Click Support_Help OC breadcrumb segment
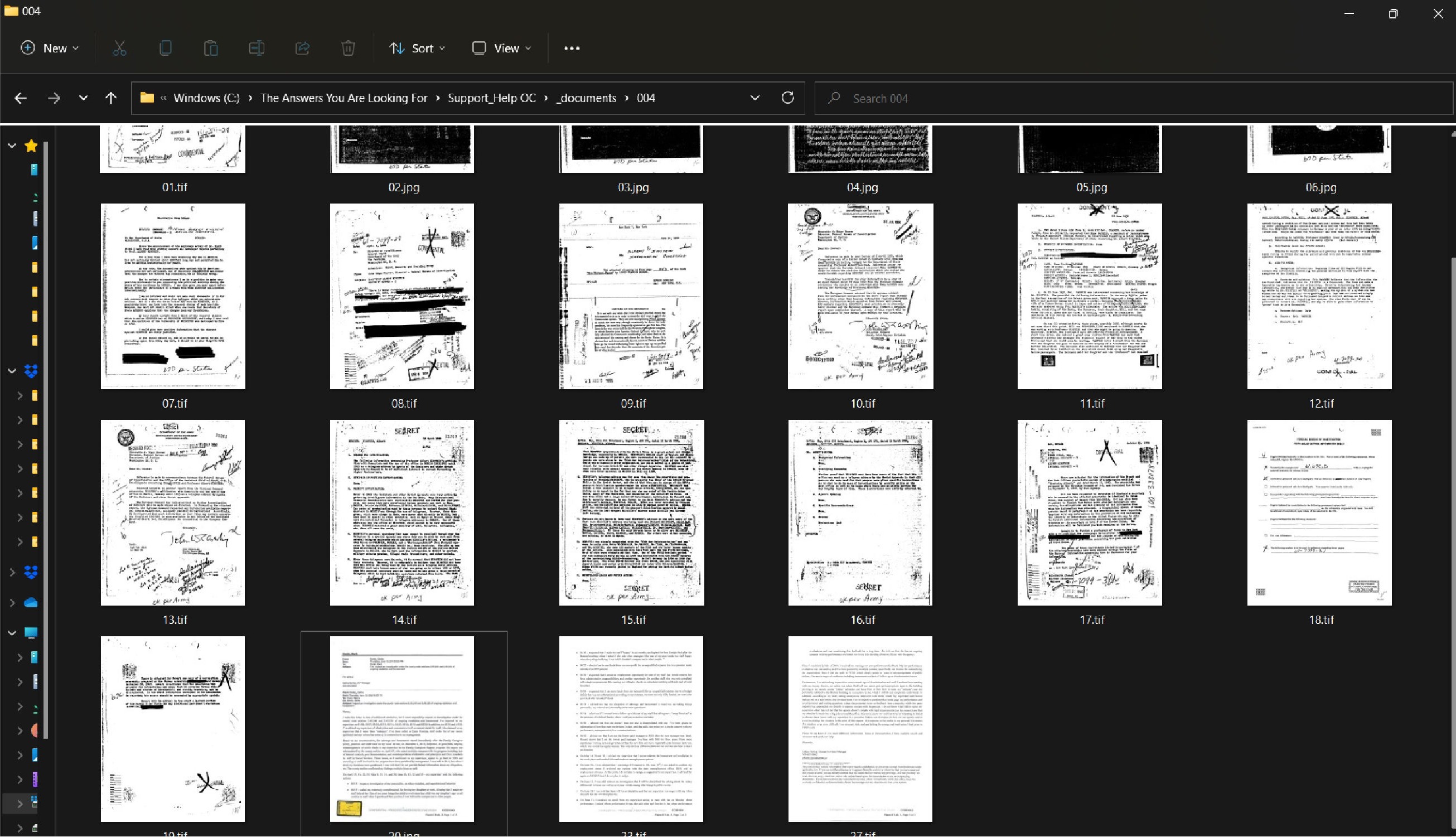This screenshot has height=837, width=1456. (x=491, y=98)
